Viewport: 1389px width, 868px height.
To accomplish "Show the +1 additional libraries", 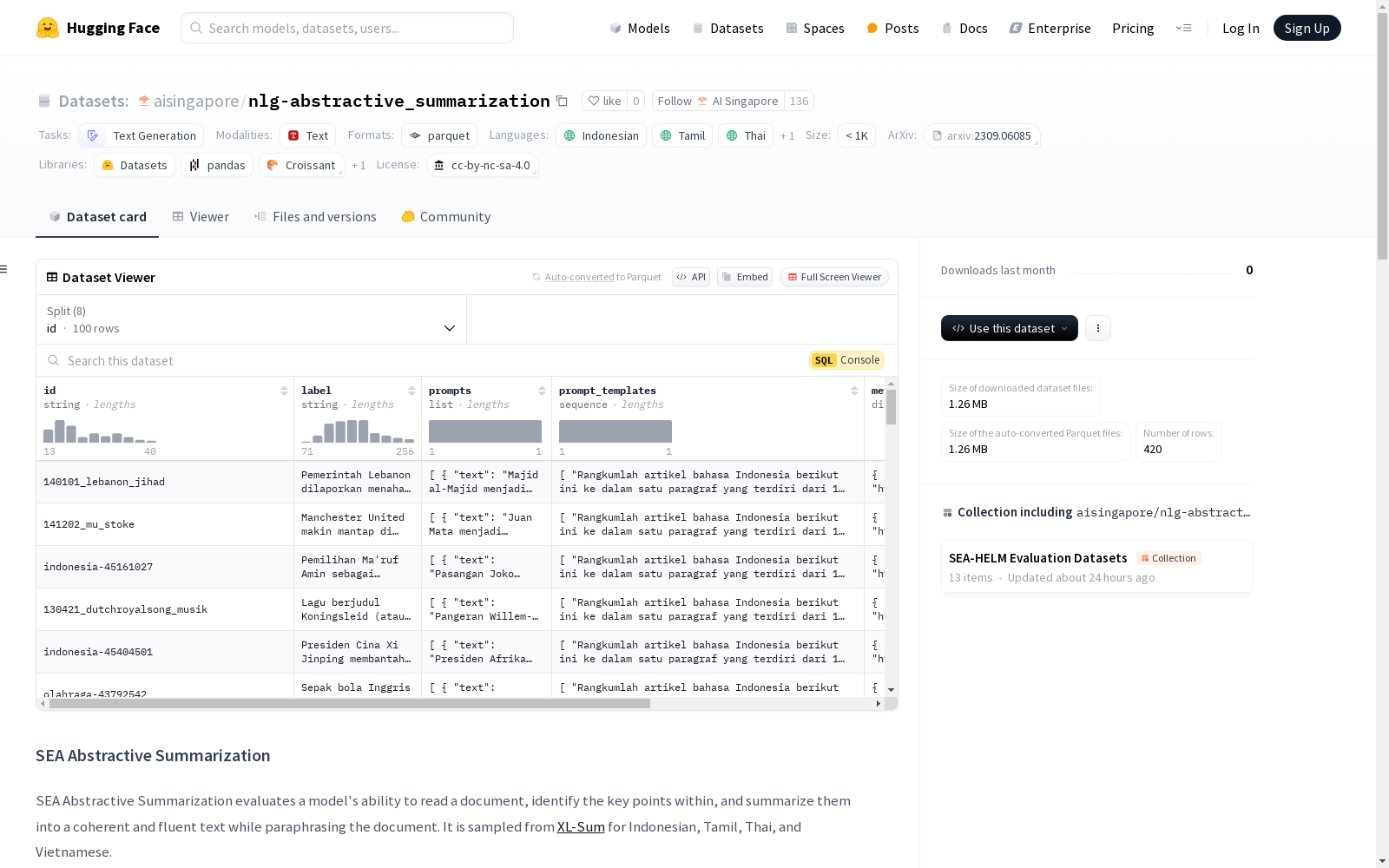I will pyautogui.click(x=359, y=165).
